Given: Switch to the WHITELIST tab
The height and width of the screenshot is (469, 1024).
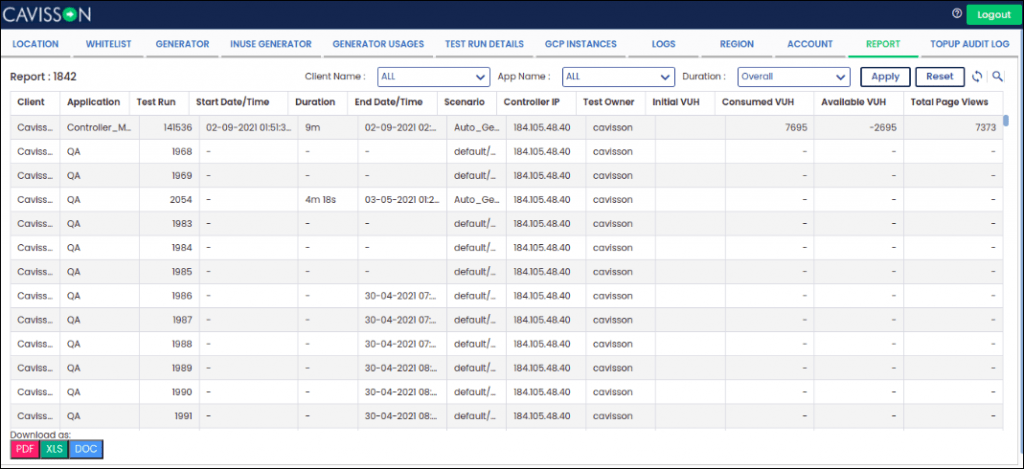Looking at the screenshot, I should point(108,44).
